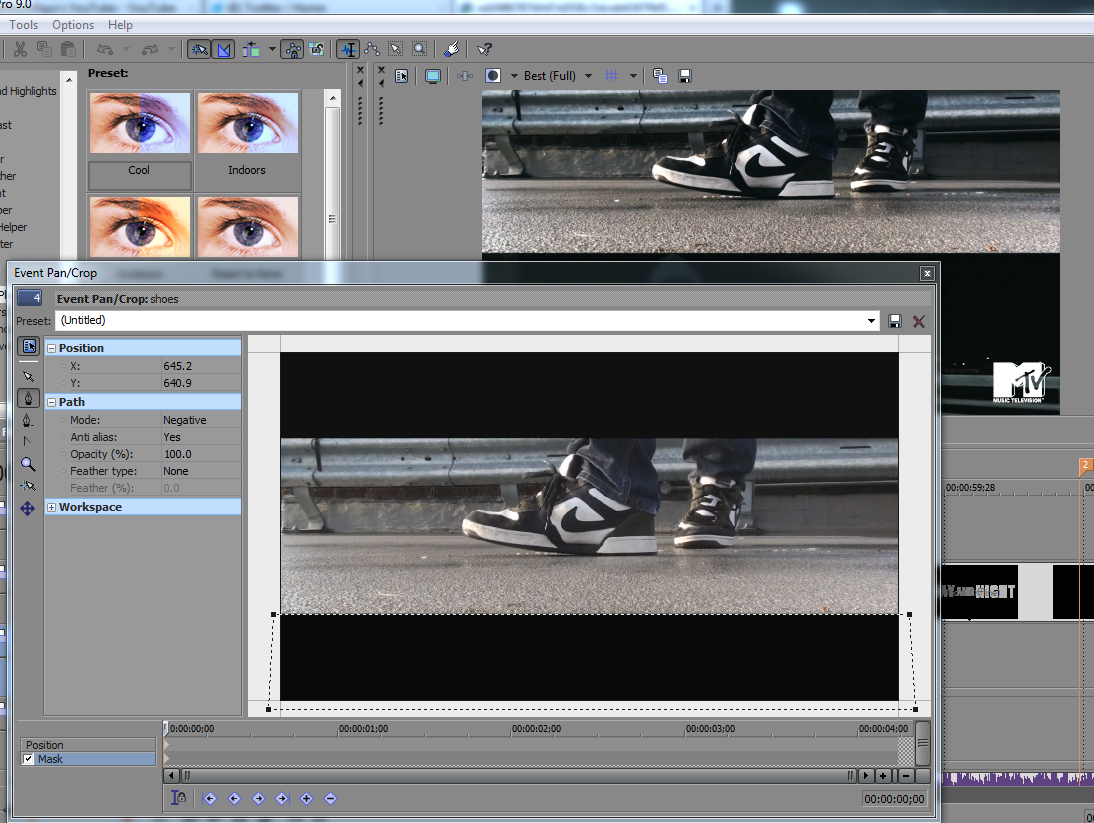Click the Move Freely arrows icon
This screenshot has height=823, width=1094.
28,508
